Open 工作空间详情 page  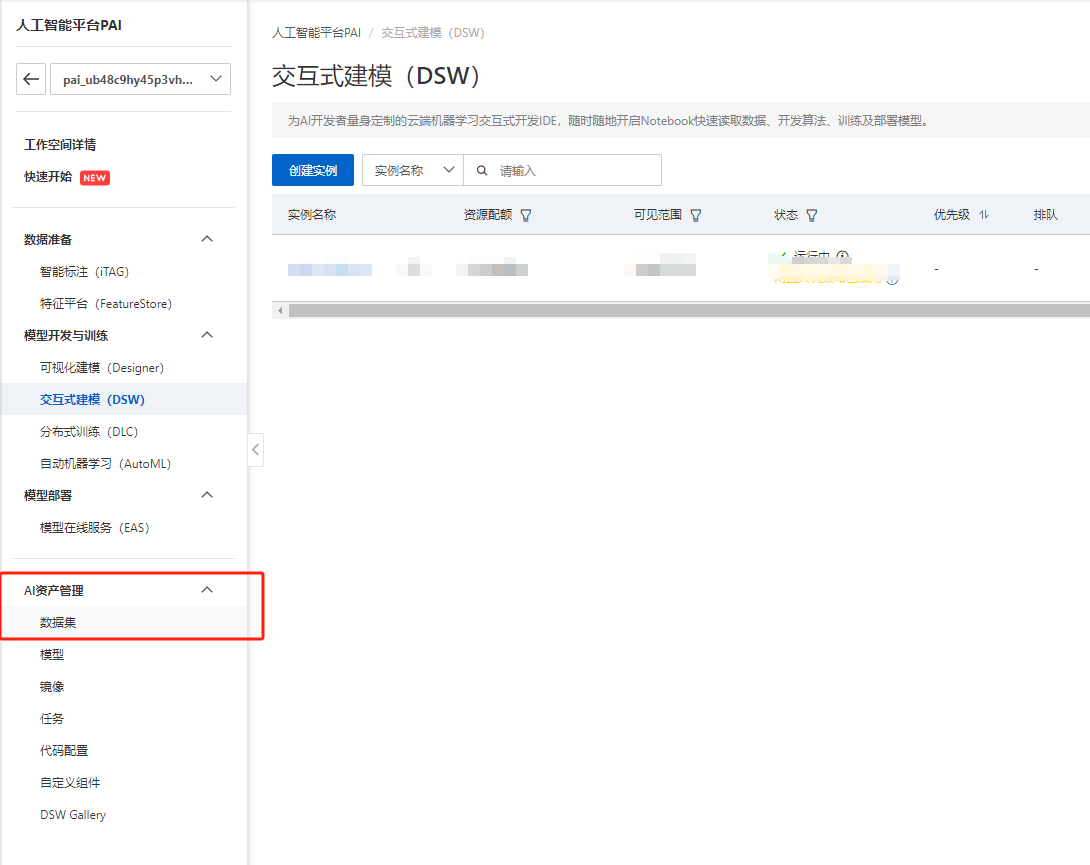[x=60, y=145]
